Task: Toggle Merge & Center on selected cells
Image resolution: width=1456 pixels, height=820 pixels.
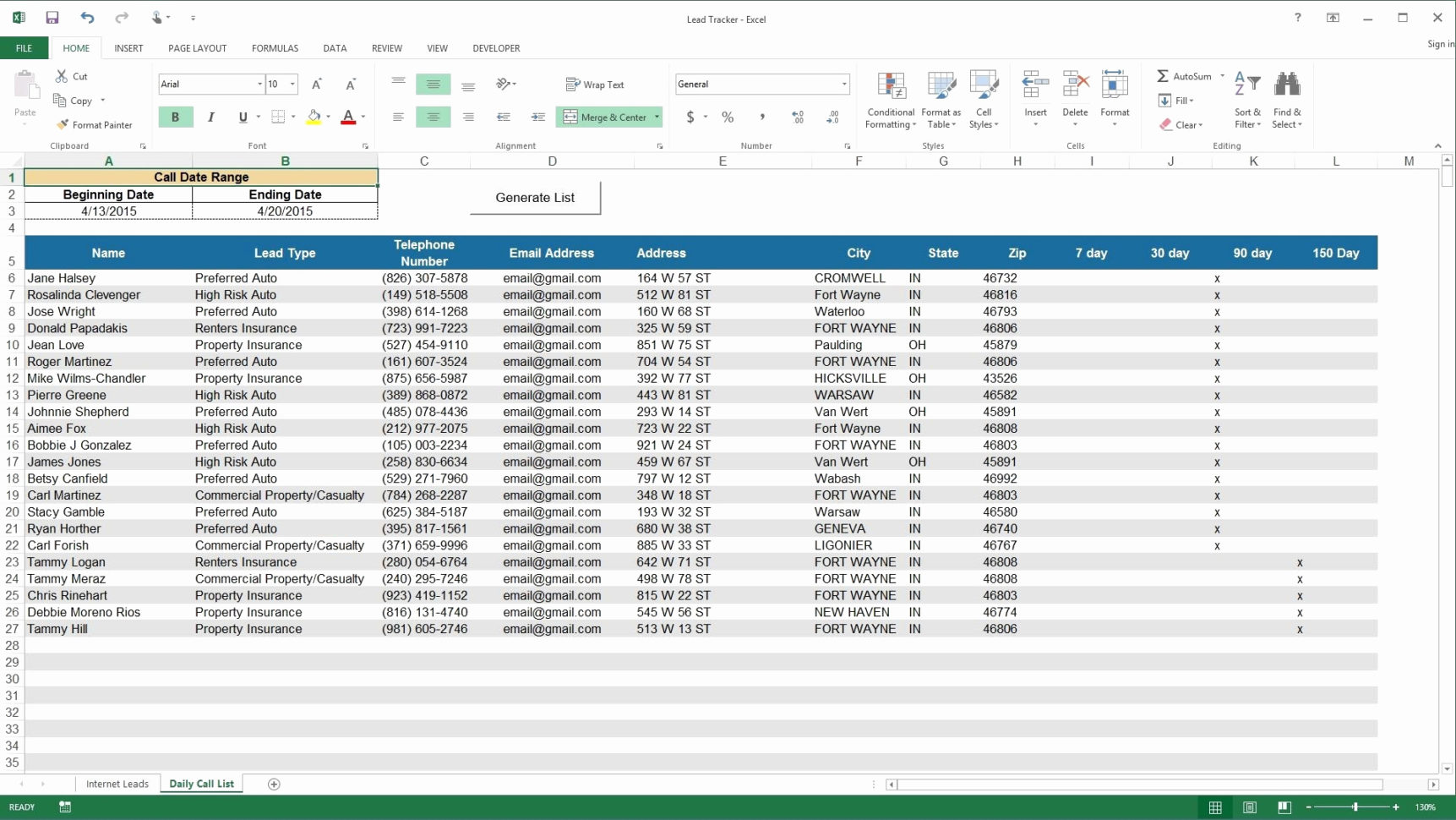Action: click(x=605, y=117)
